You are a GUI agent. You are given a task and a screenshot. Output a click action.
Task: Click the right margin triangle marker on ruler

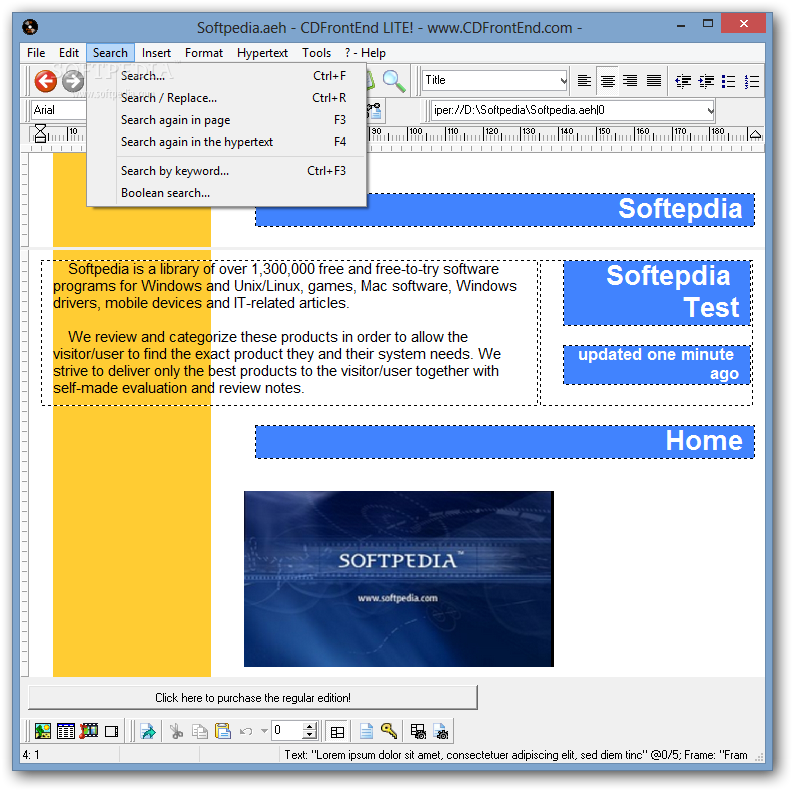click(755, 134)
